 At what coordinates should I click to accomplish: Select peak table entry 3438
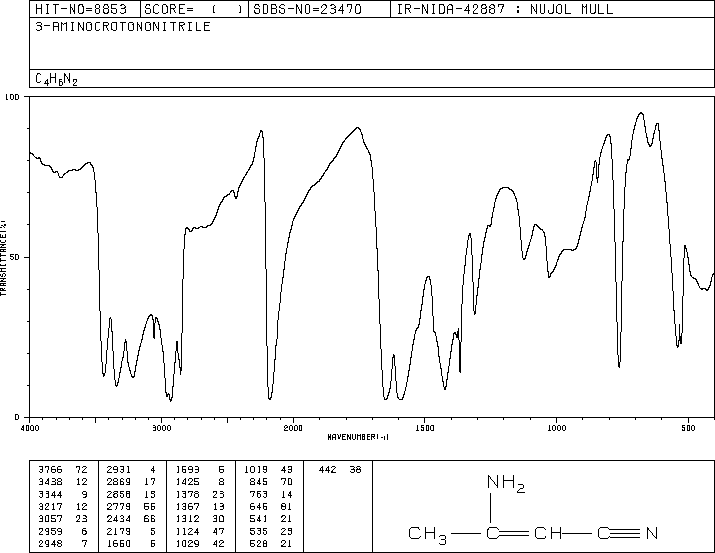pos(63,482)
